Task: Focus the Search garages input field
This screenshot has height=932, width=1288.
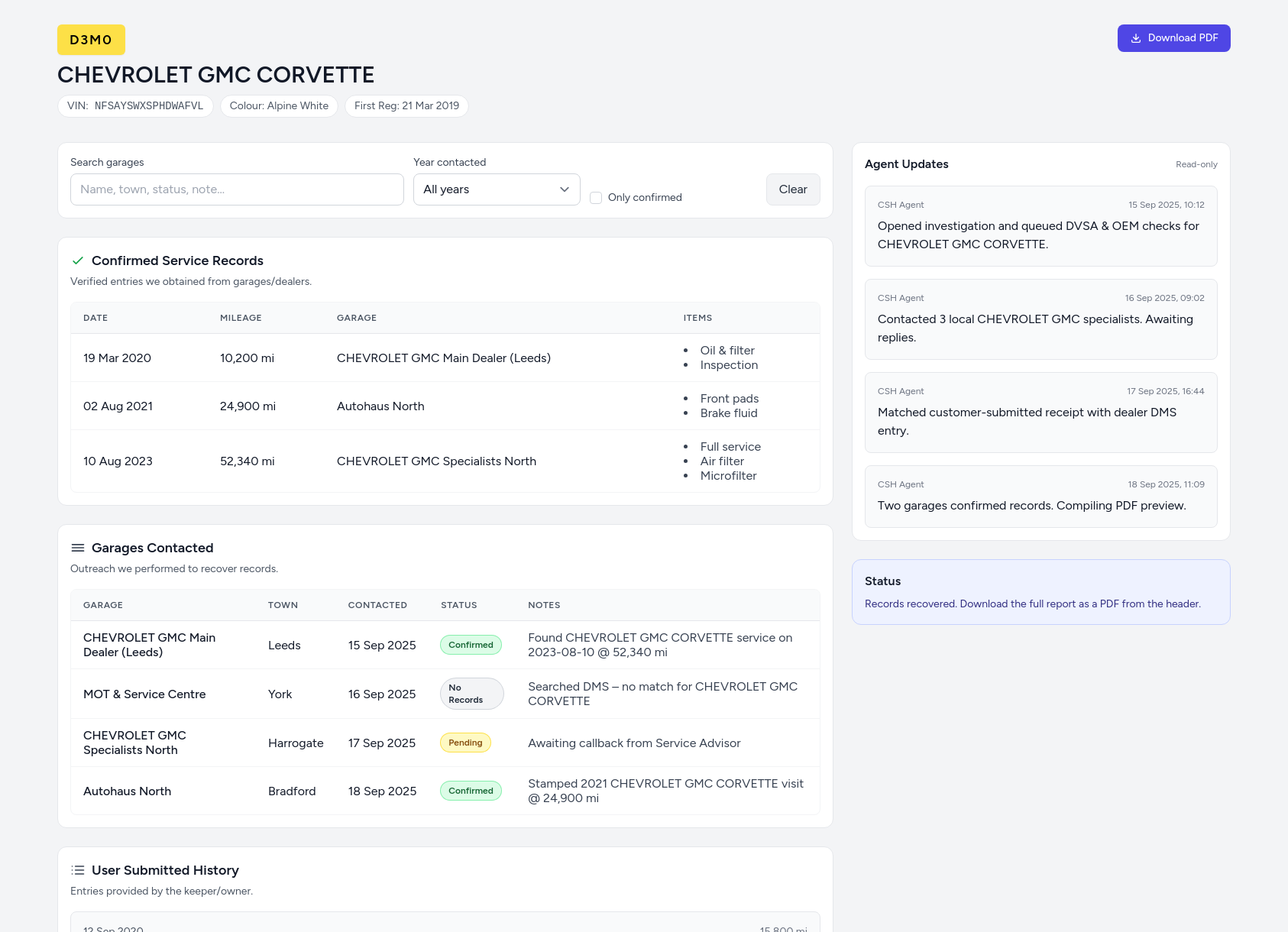Action: point(237,189)
